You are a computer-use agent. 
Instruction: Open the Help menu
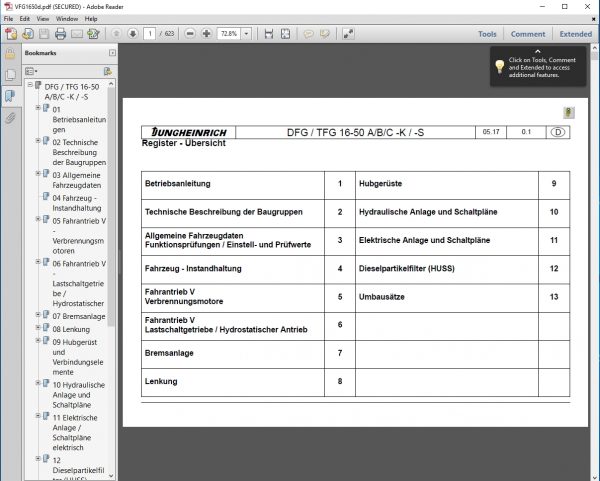(x=91, y=19)
